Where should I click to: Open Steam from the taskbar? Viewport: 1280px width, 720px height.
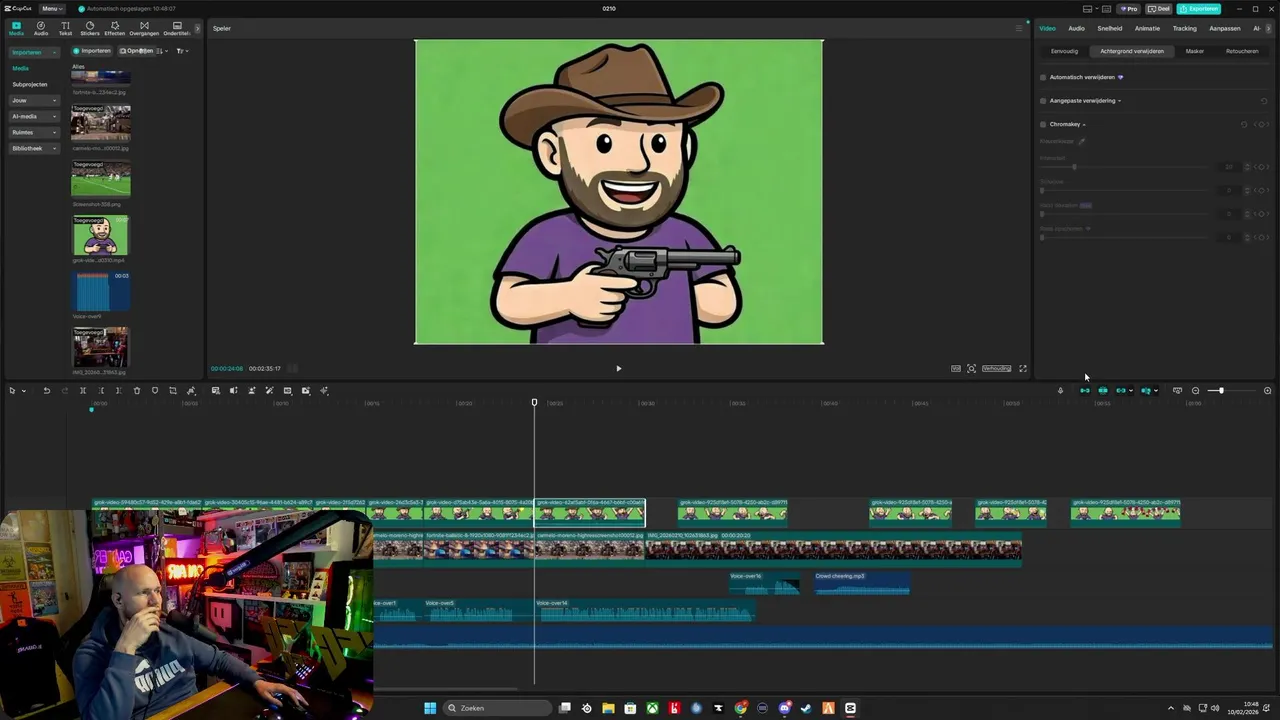(x=806, y=708)
